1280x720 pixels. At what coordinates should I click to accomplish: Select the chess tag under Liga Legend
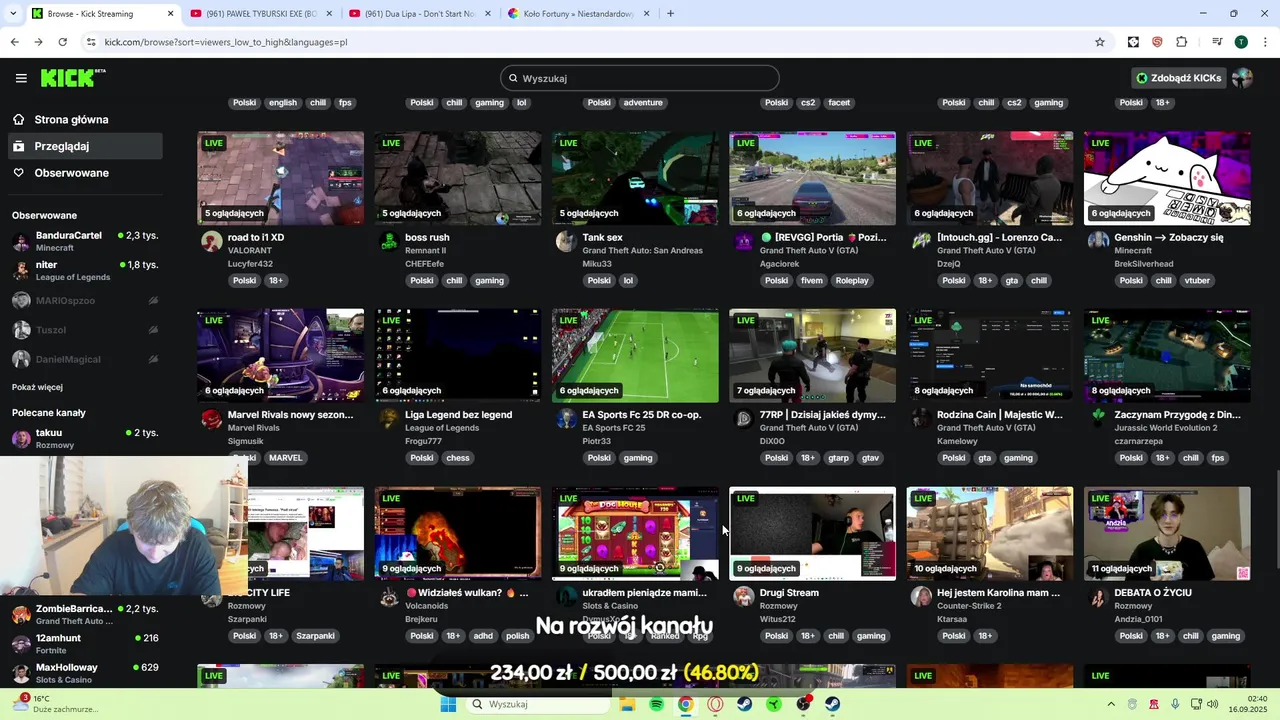(x=458, y=458)
